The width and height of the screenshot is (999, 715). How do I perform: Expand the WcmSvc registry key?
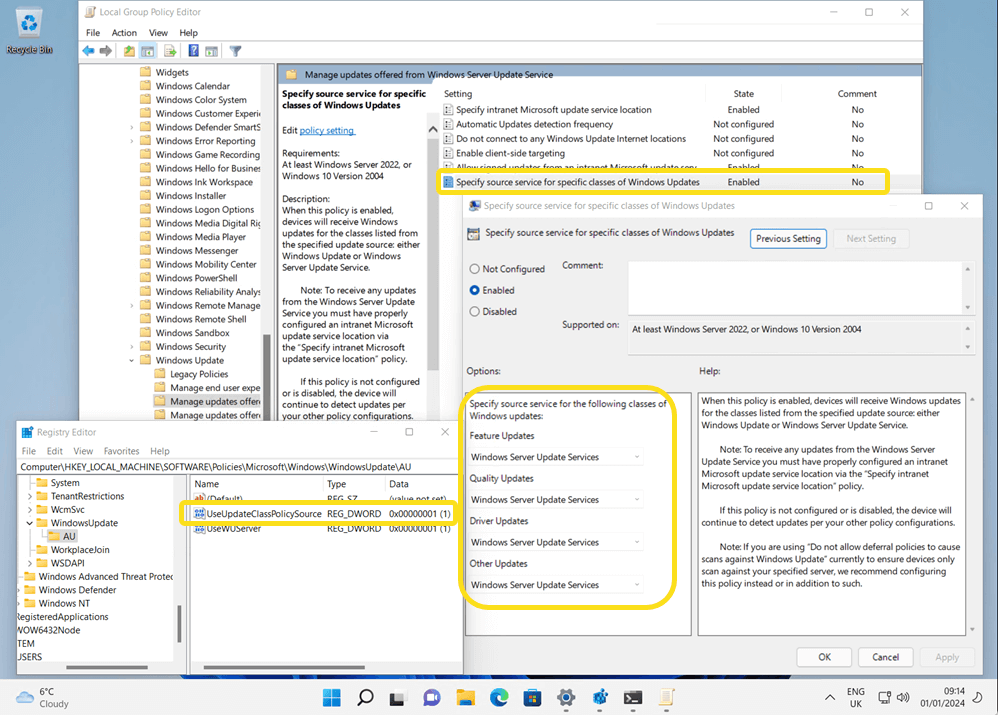tap(29, 510)
